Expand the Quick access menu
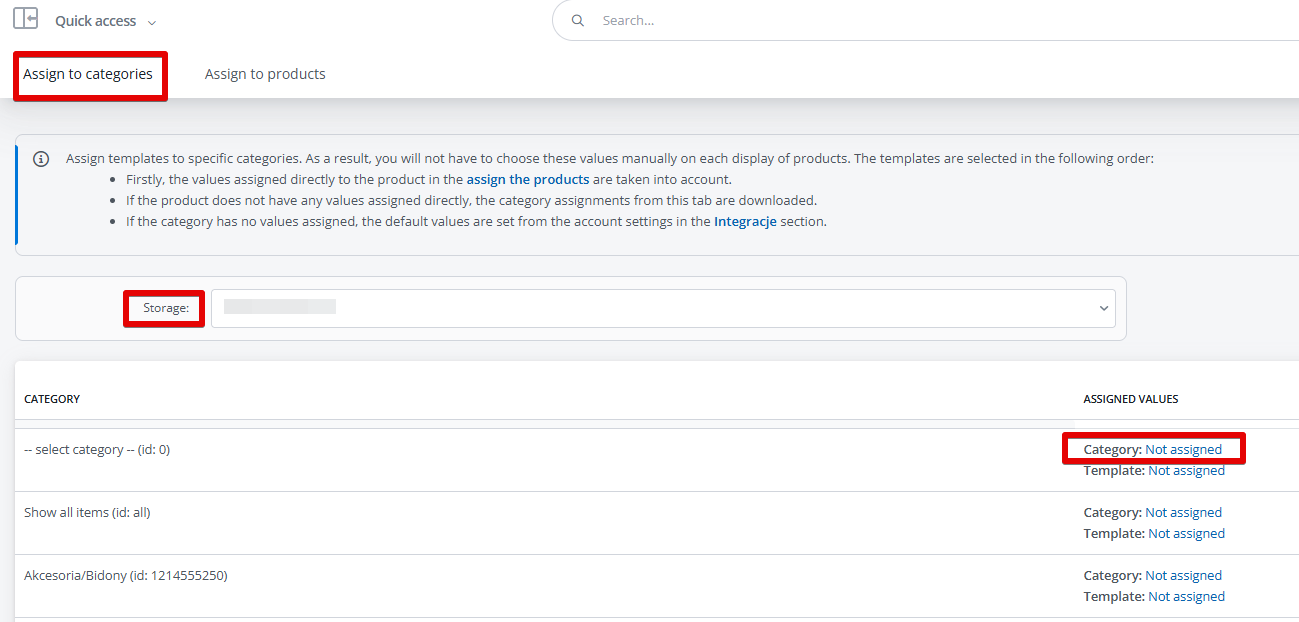This screenshot has height=622, width=1299. [x=105, y=21]
